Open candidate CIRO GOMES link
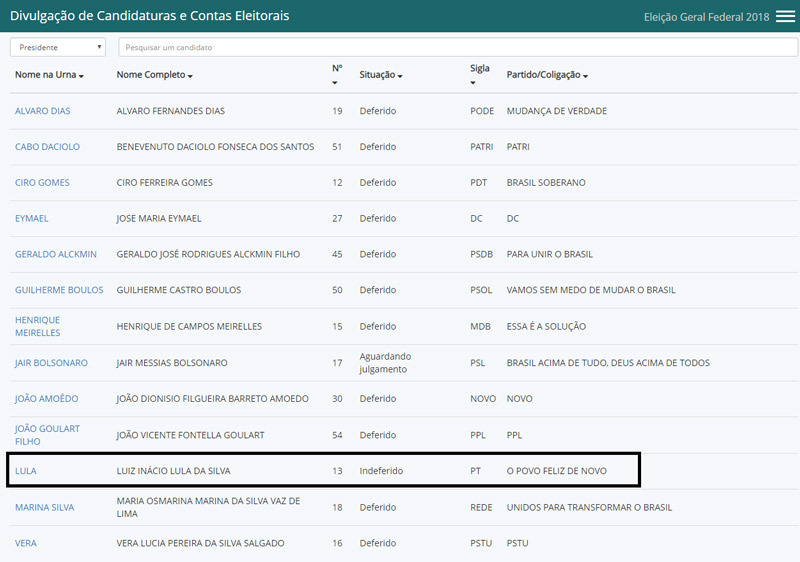The width and height of the screenshot is (800, 562). point(42,183)
